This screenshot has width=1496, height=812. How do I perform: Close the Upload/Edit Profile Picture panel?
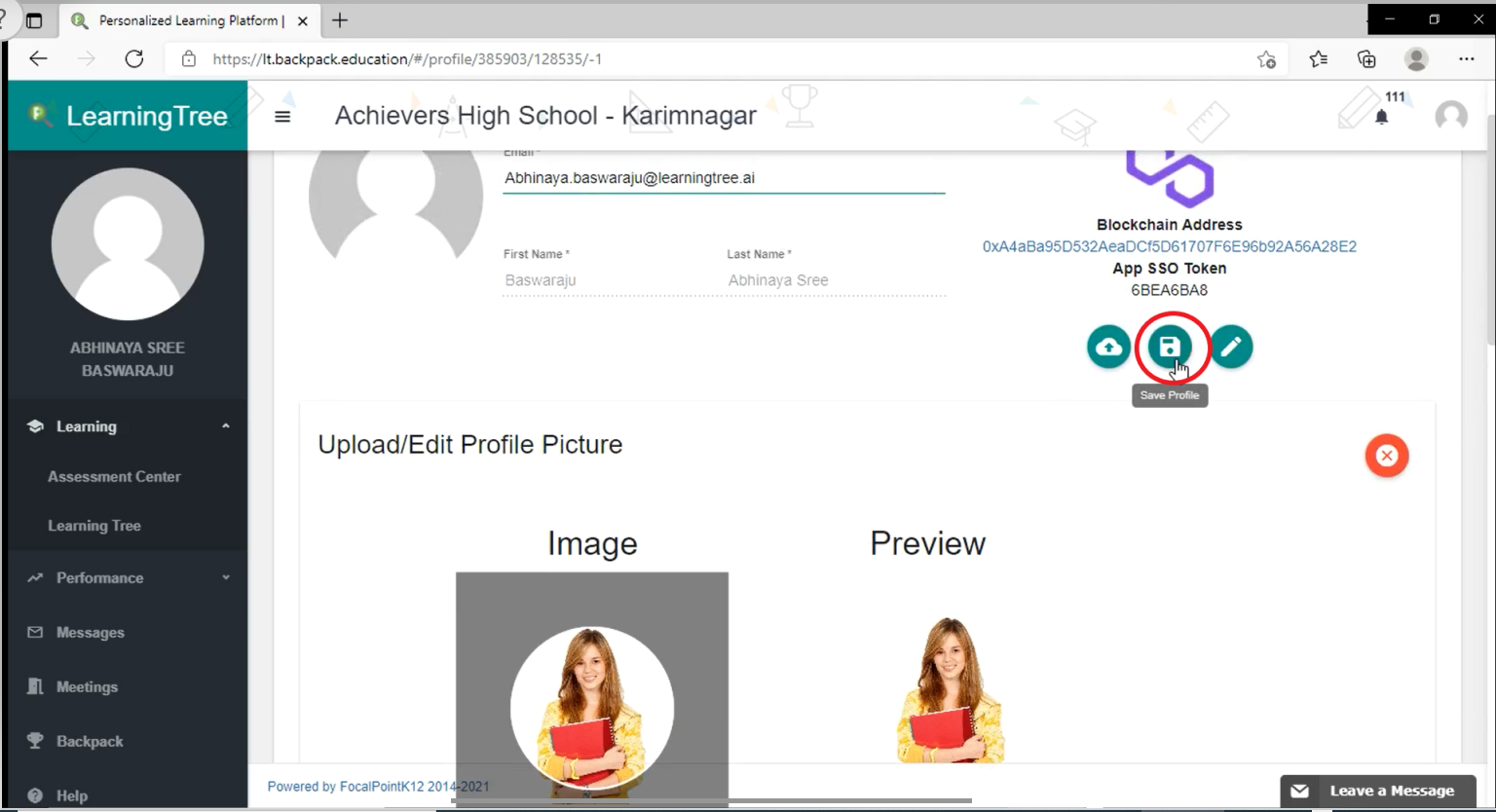coord(1386,456)
